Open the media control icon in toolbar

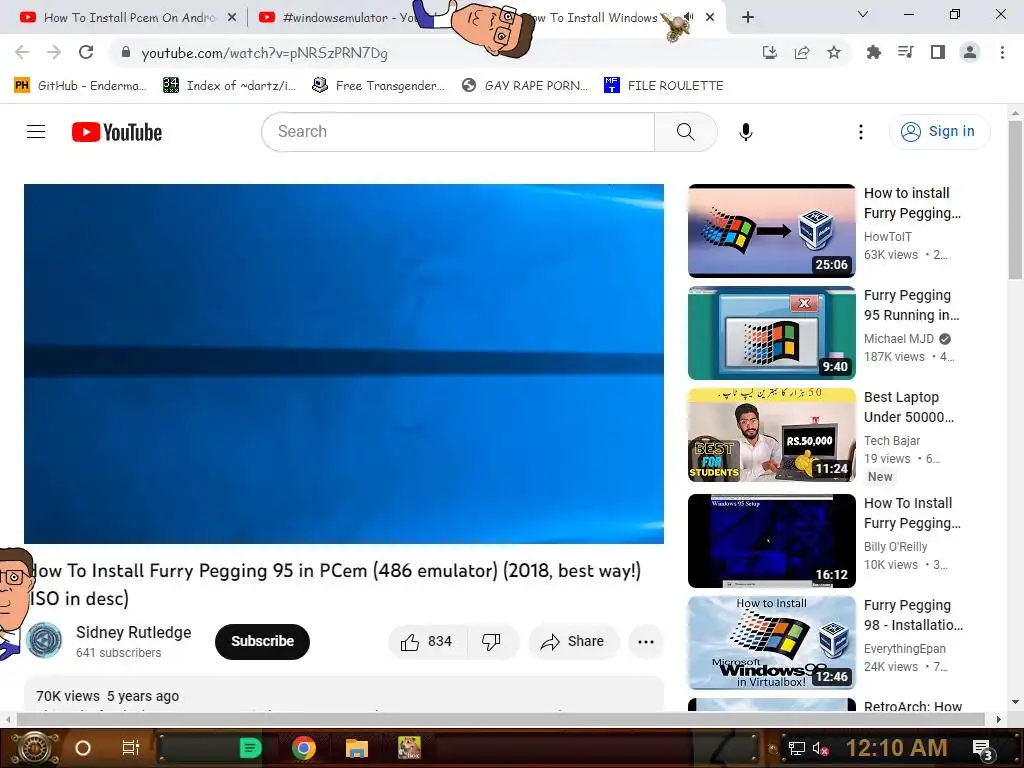click(905, 53)
